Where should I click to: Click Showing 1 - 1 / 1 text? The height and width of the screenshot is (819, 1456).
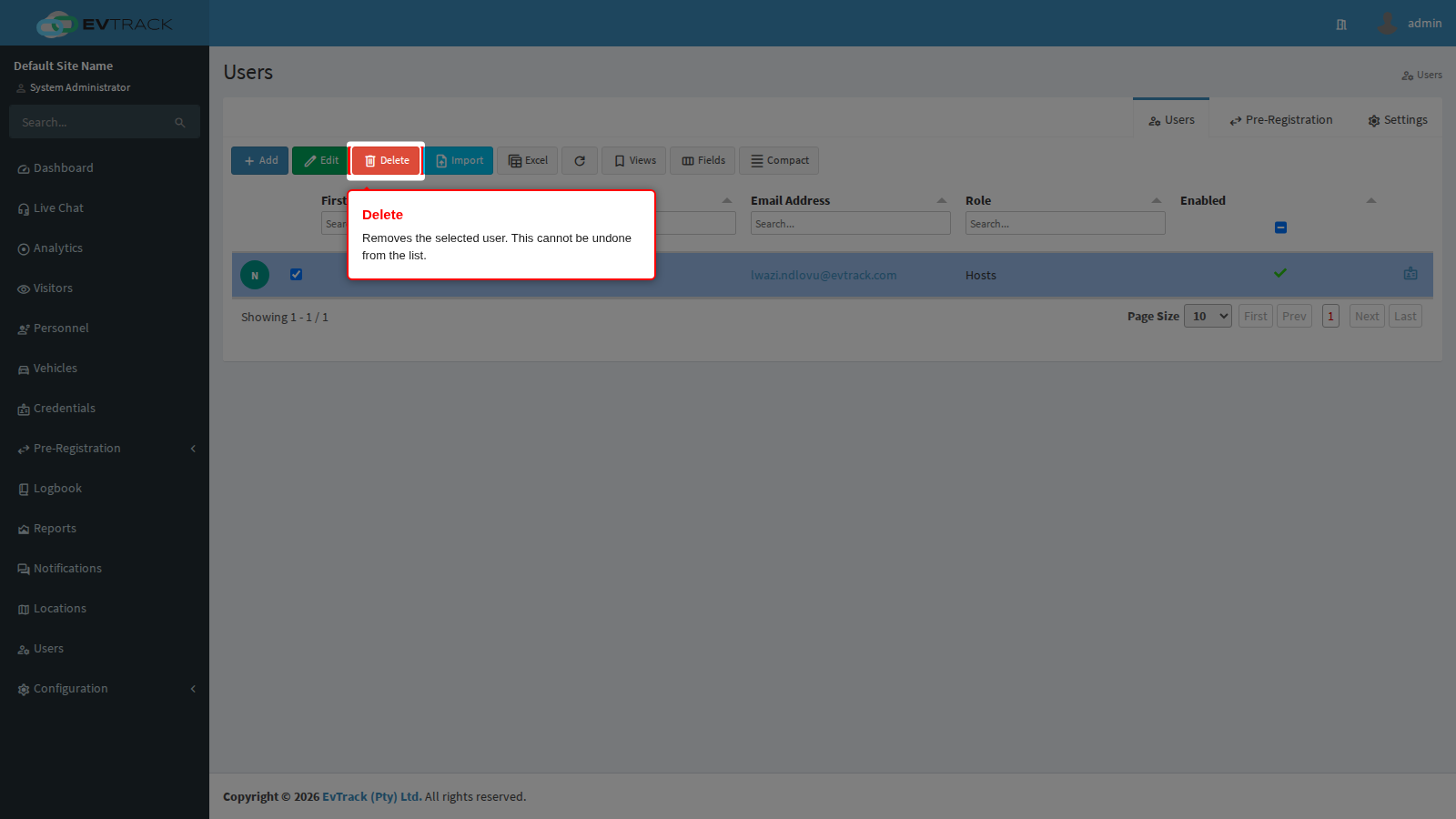coord(285,318)
